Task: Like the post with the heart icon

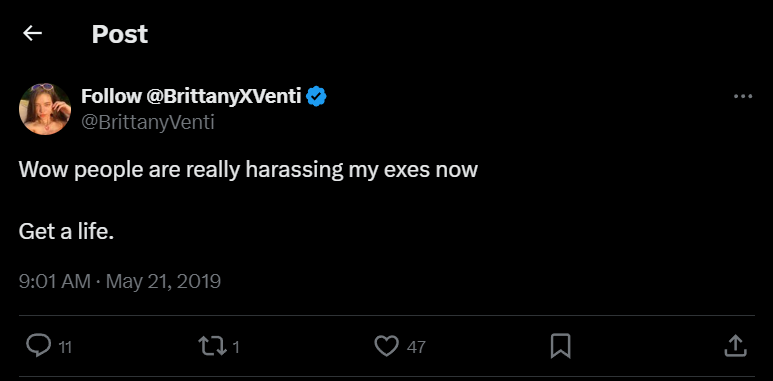Action: pos(386,346)
